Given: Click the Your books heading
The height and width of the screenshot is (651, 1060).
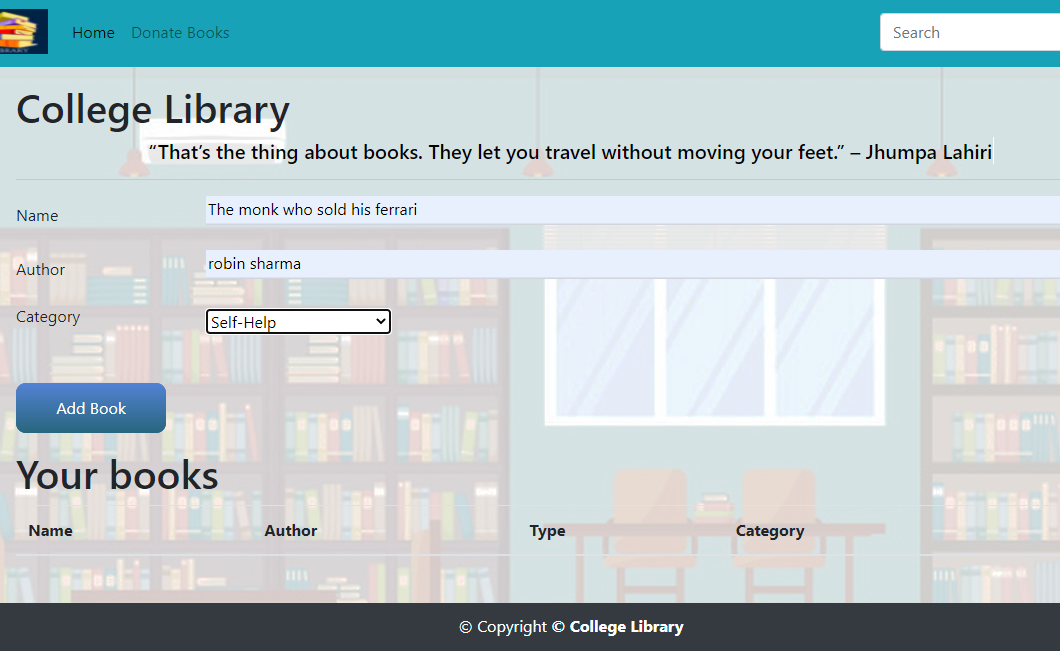Looking at the screenshot, I should [117, 475].
